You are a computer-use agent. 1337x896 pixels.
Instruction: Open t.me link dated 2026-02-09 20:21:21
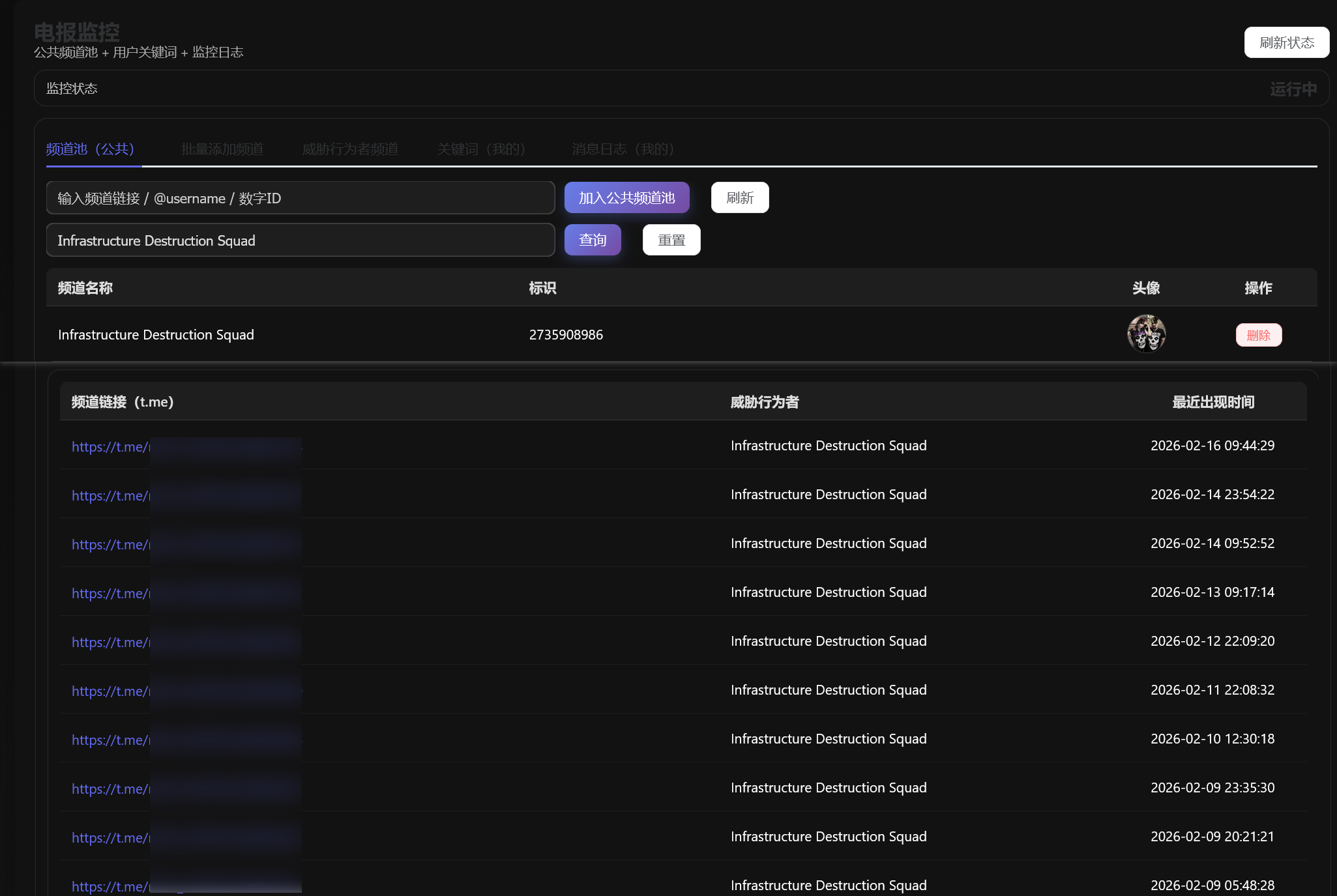point(110,838)
